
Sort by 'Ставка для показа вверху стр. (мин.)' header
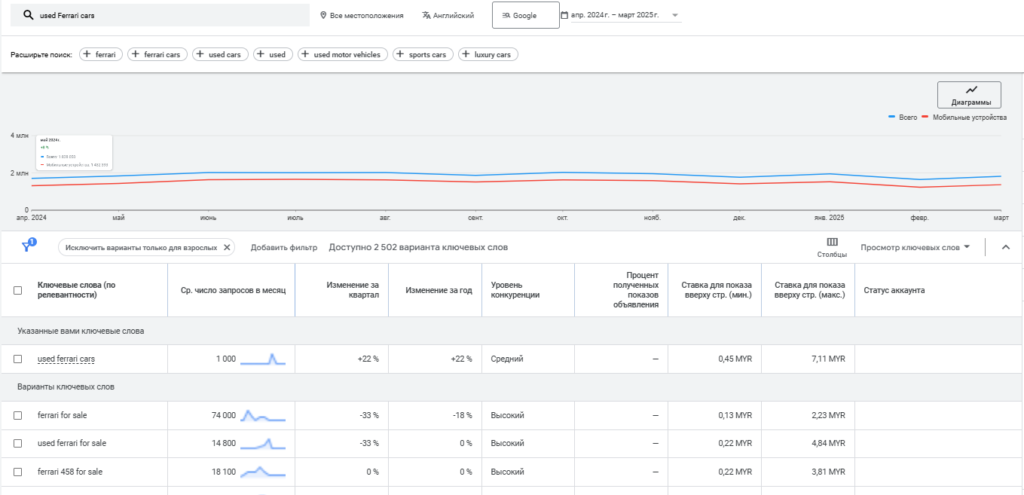click(x=716, y=290)
